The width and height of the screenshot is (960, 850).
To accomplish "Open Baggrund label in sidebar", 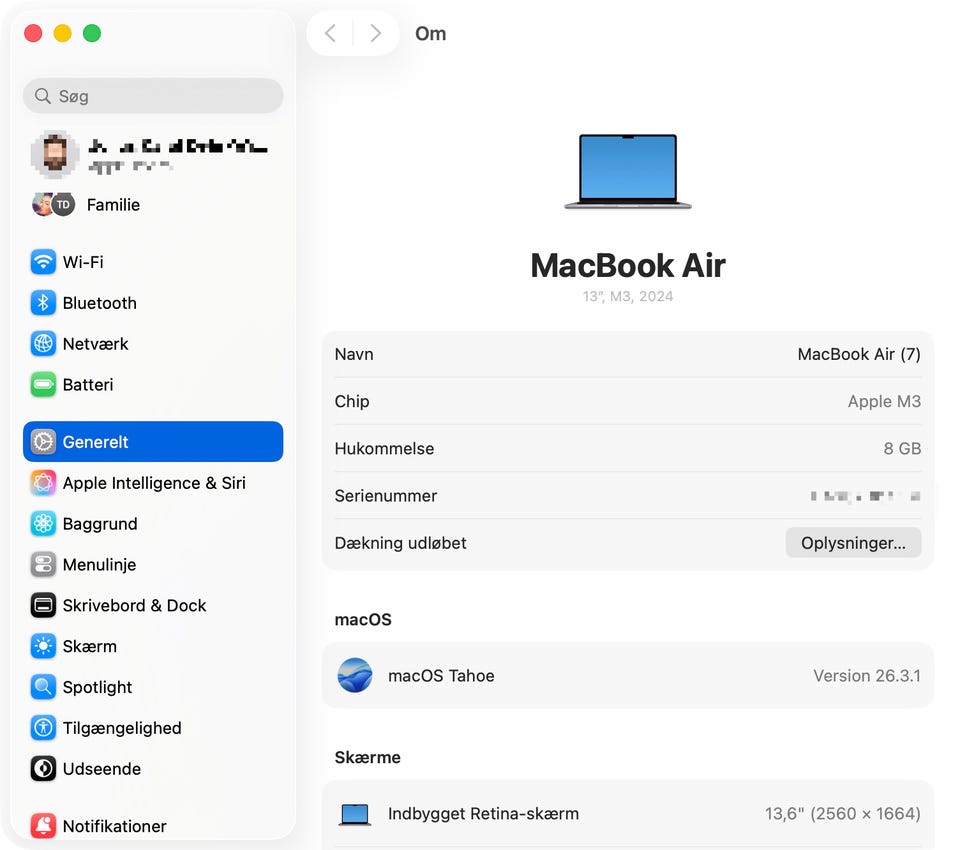I will coord(100,524).
